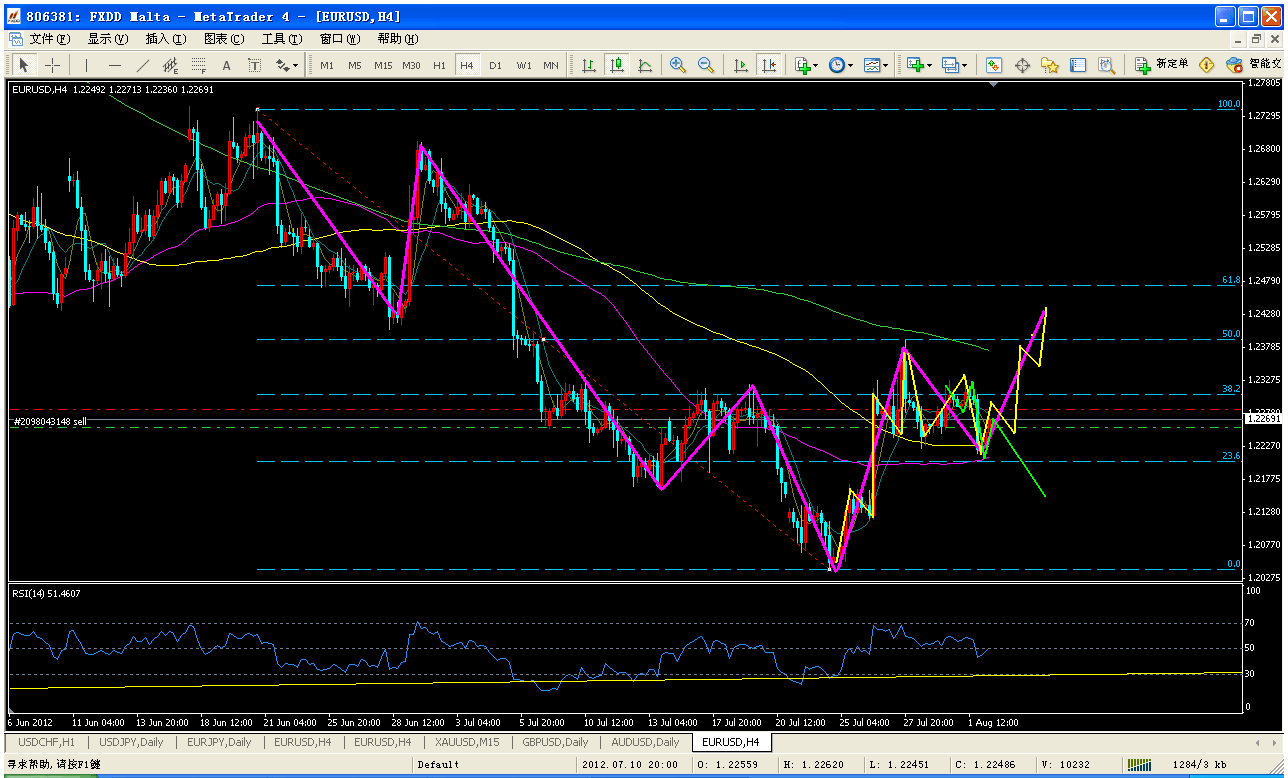This screenshot has height=778, width=1288.
Task: Activate the crosshair tool
Action: click(52, 65)
